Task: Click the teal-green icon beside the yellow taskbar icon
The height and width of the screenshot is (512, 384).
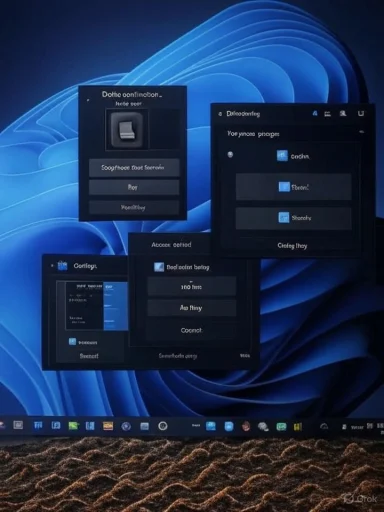Action: 281,426
